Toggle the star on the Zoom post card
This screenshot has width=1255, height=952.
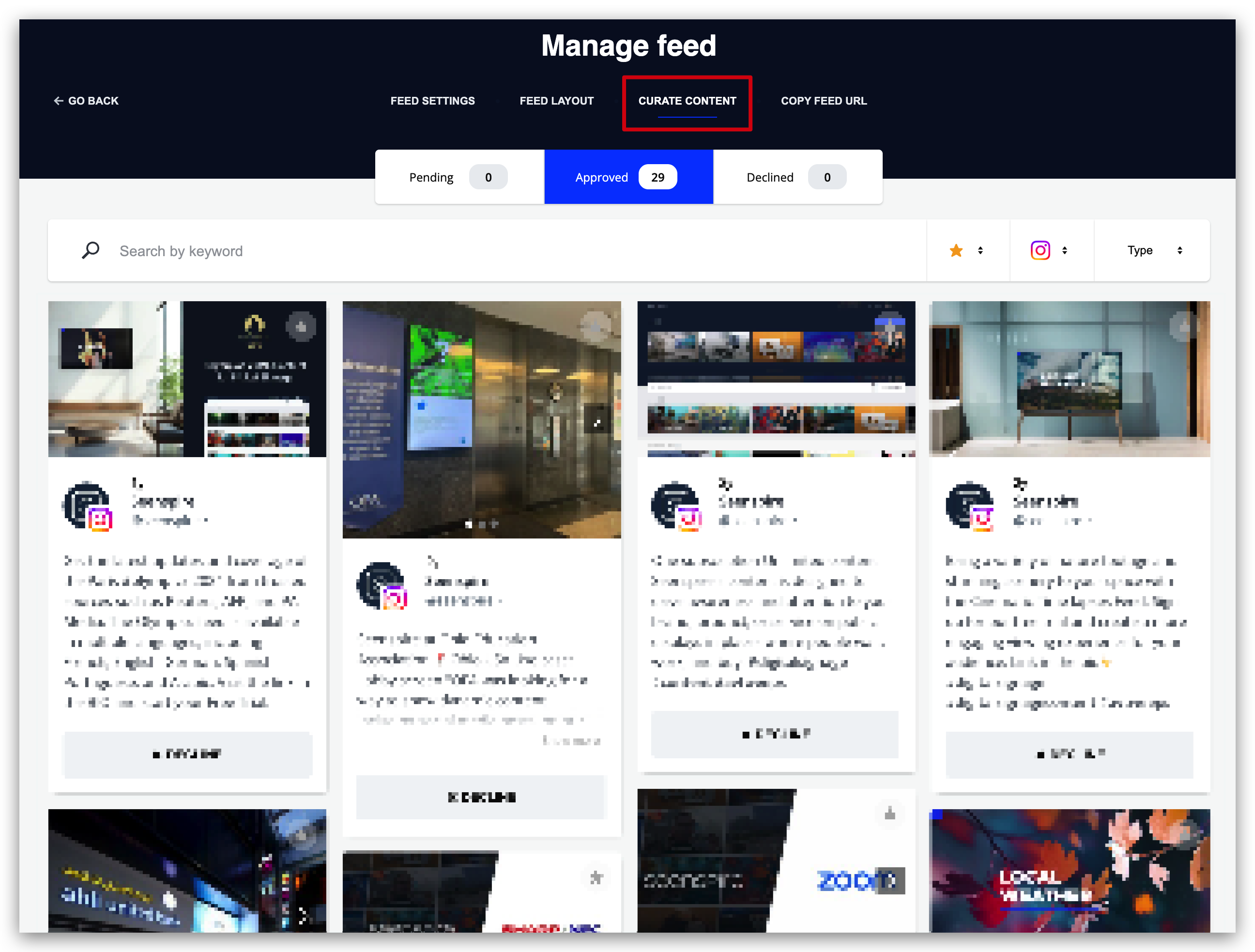click(889, 814)
